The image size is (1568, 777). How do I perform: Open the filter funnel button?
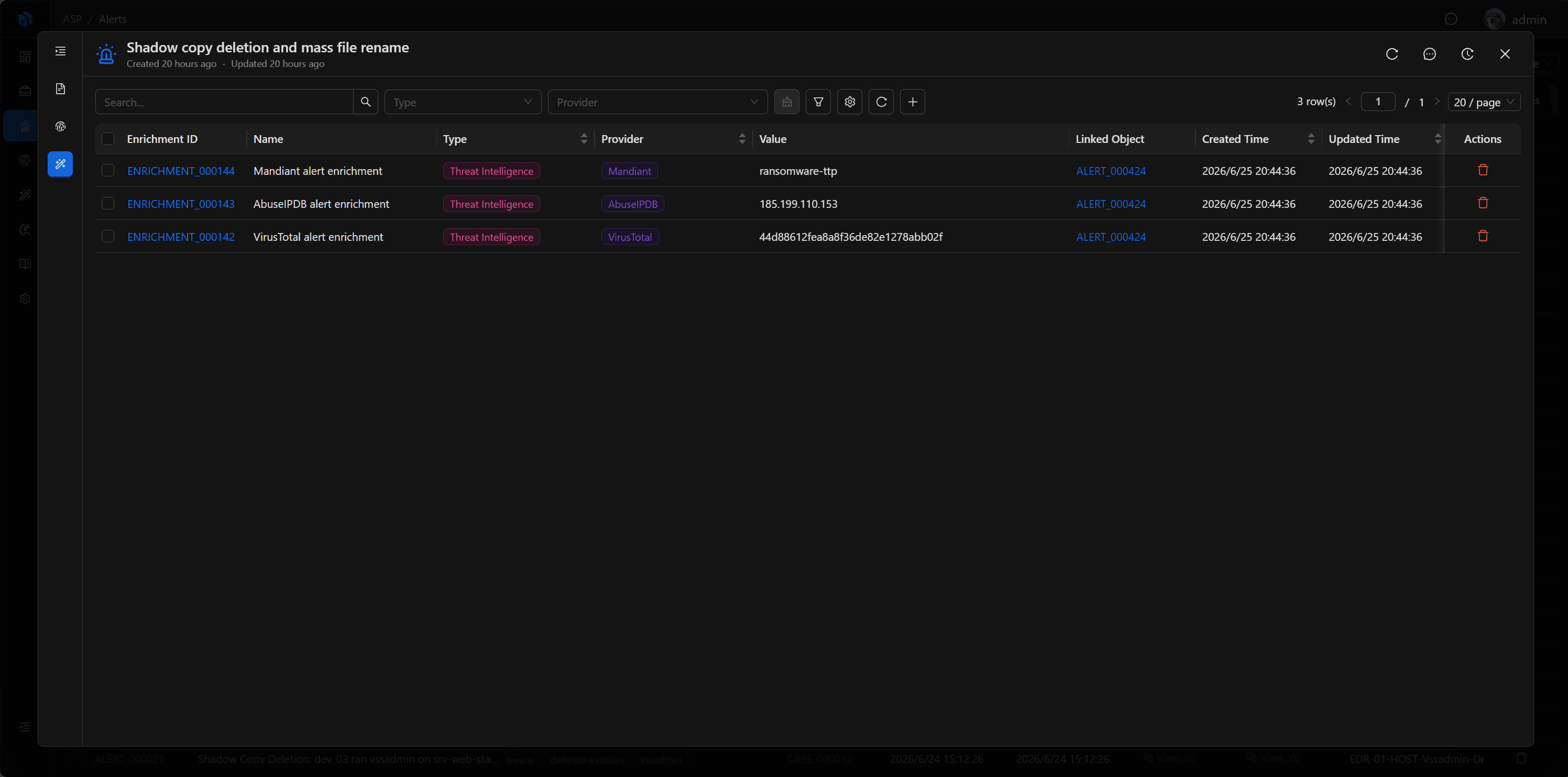(x=819, y=102)
